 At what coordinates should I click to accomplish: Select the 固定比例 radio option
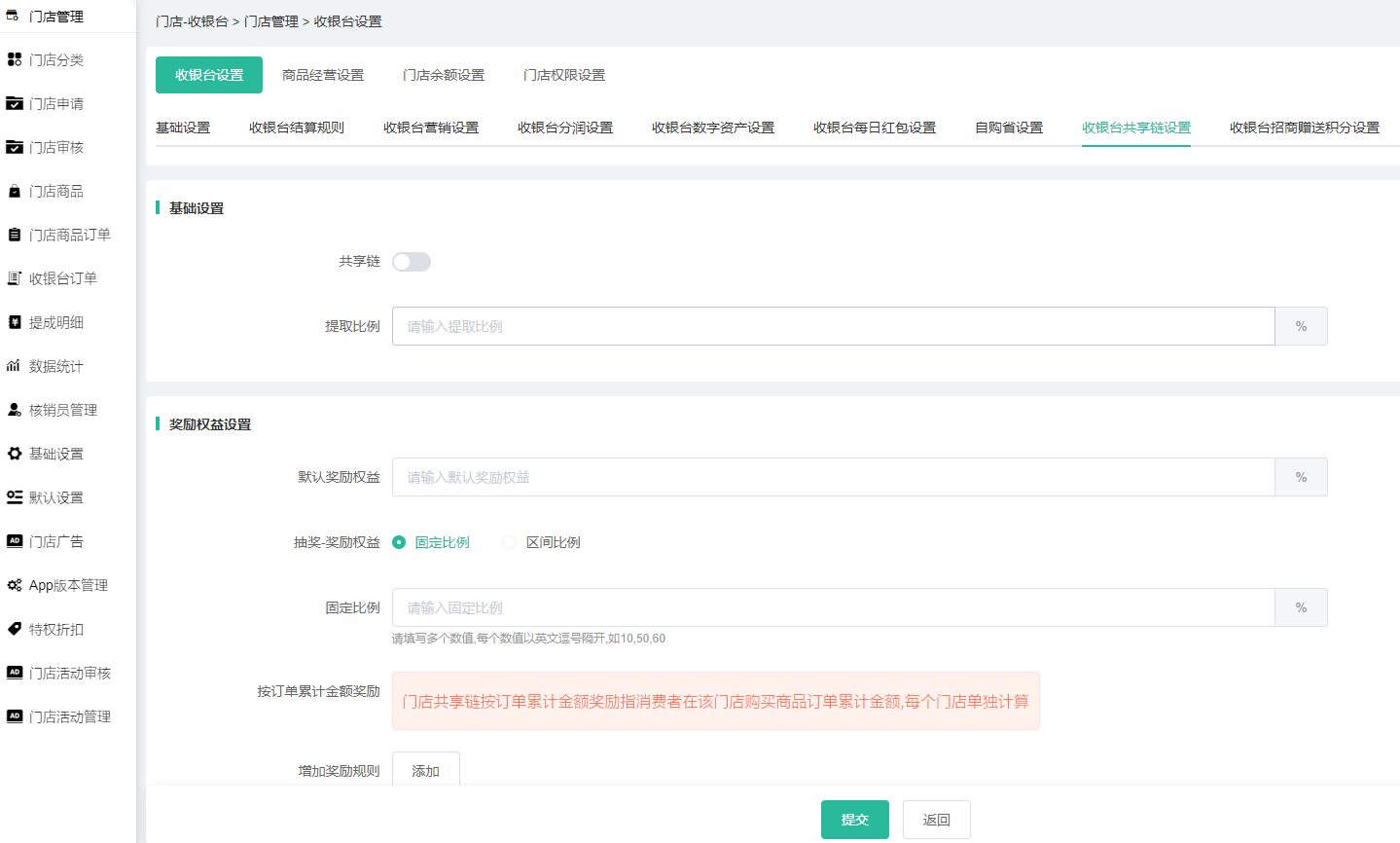(399, 542)
